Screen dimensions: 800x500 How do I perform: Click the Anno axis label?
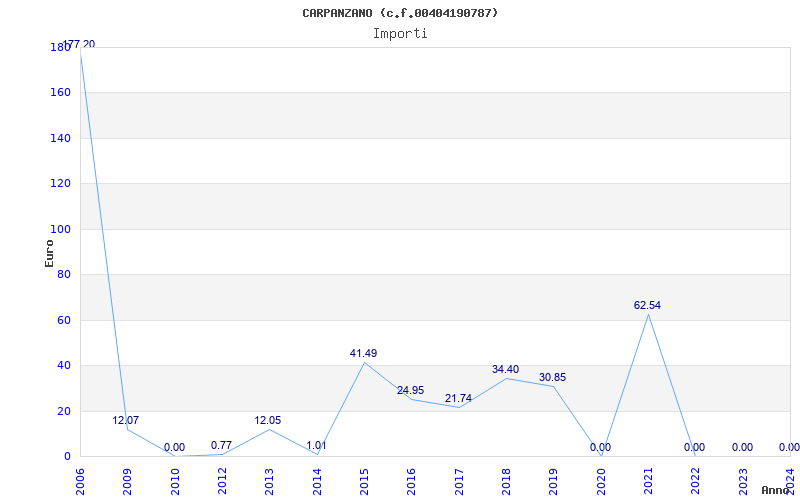click(776, 490)
